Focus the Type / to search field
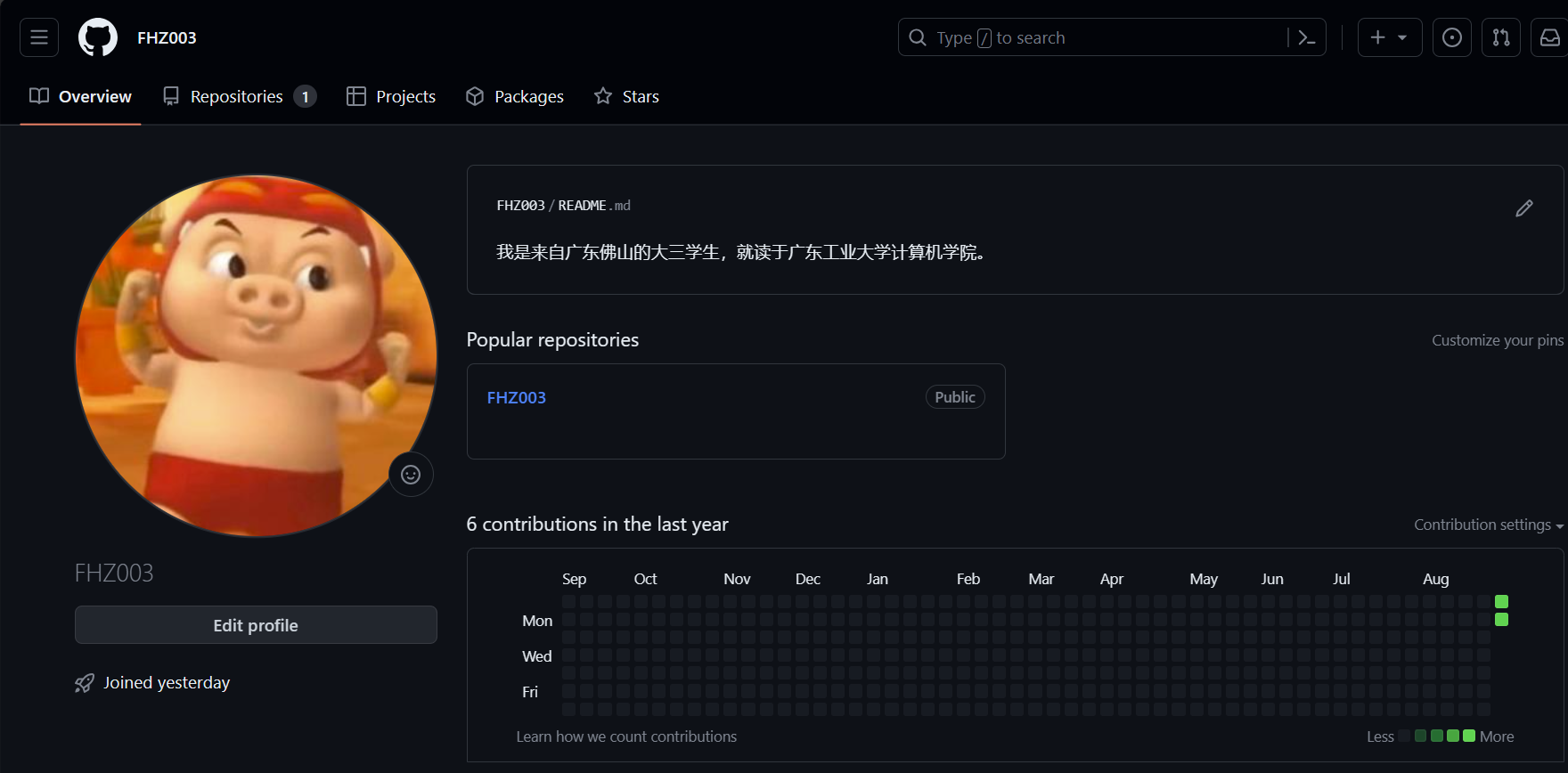Image resolution: width=1568 pixels, height=773 pixels. pyautogui.click(x=1112, y=37)
